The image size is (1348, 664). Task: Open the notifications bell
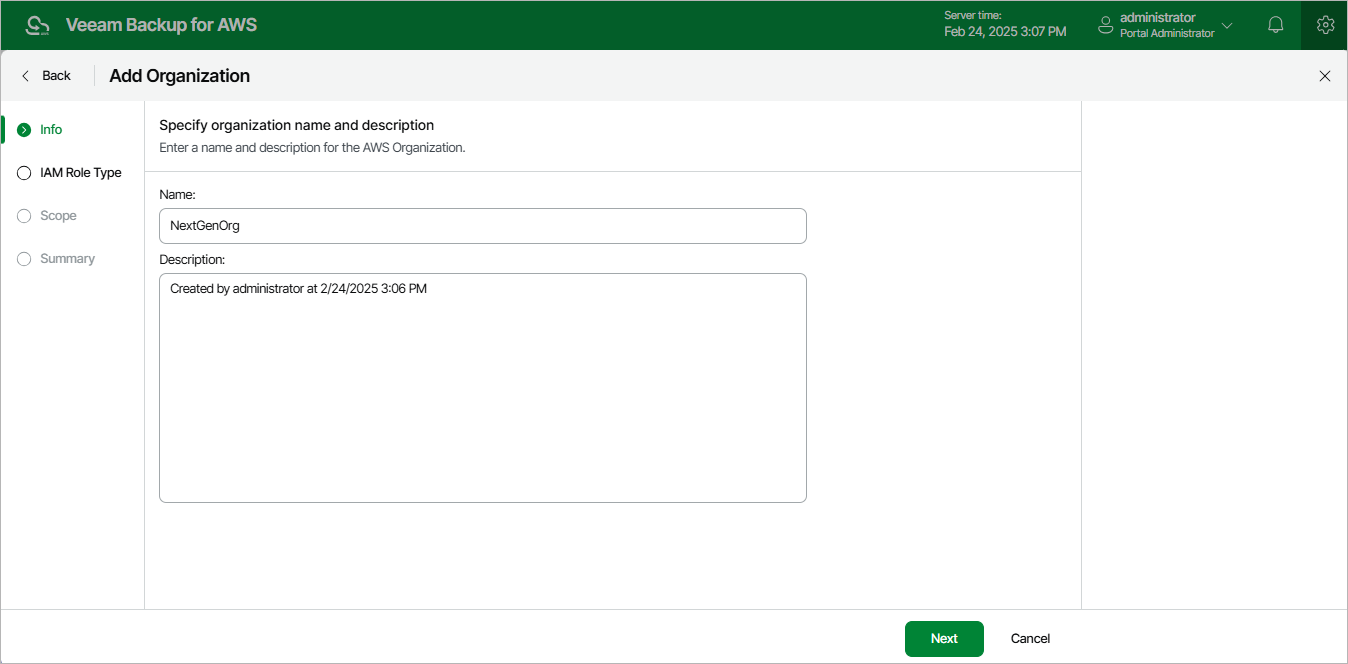click(x=1275, y=24)
